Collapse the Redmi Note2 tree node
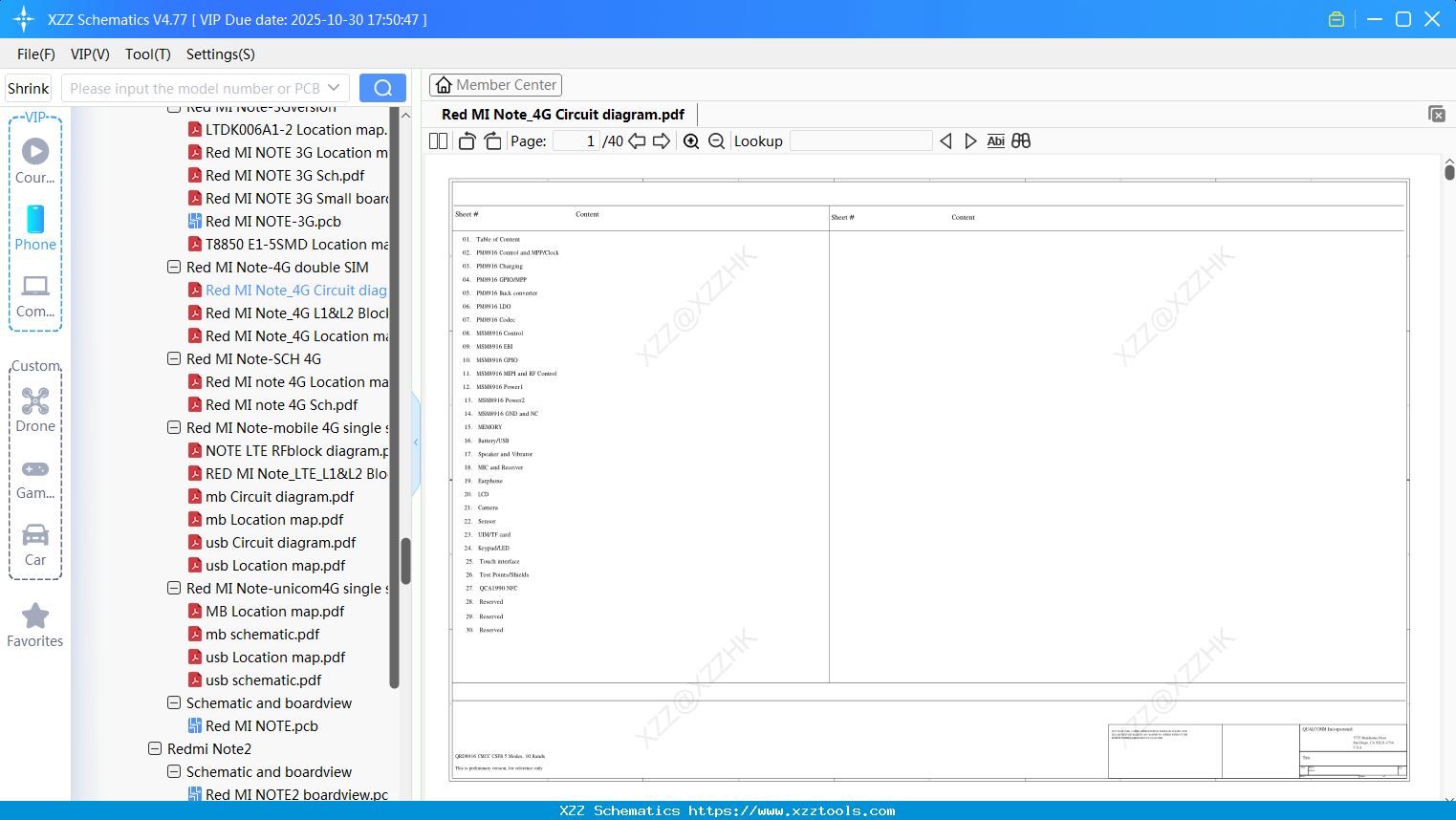Image resolution: width=1456 pixels, height=820 pixels. [155, 749]
